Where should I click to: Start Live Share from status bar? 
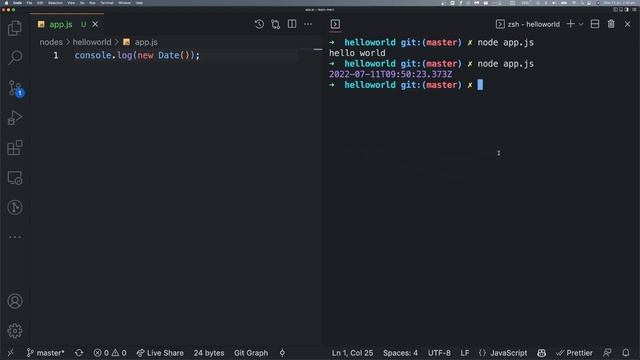[160, 353]
